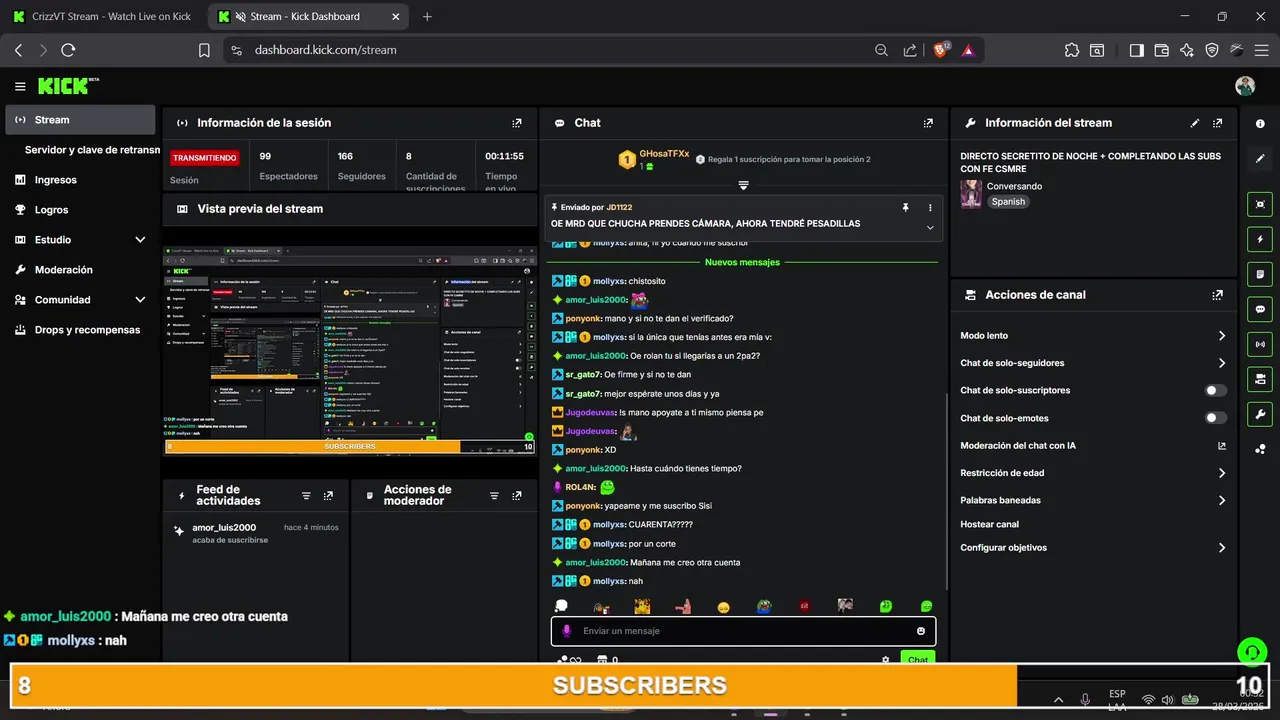The image size is (1280, 720).
Task: Open three-dot menu of pinned message
Action: 930,207
